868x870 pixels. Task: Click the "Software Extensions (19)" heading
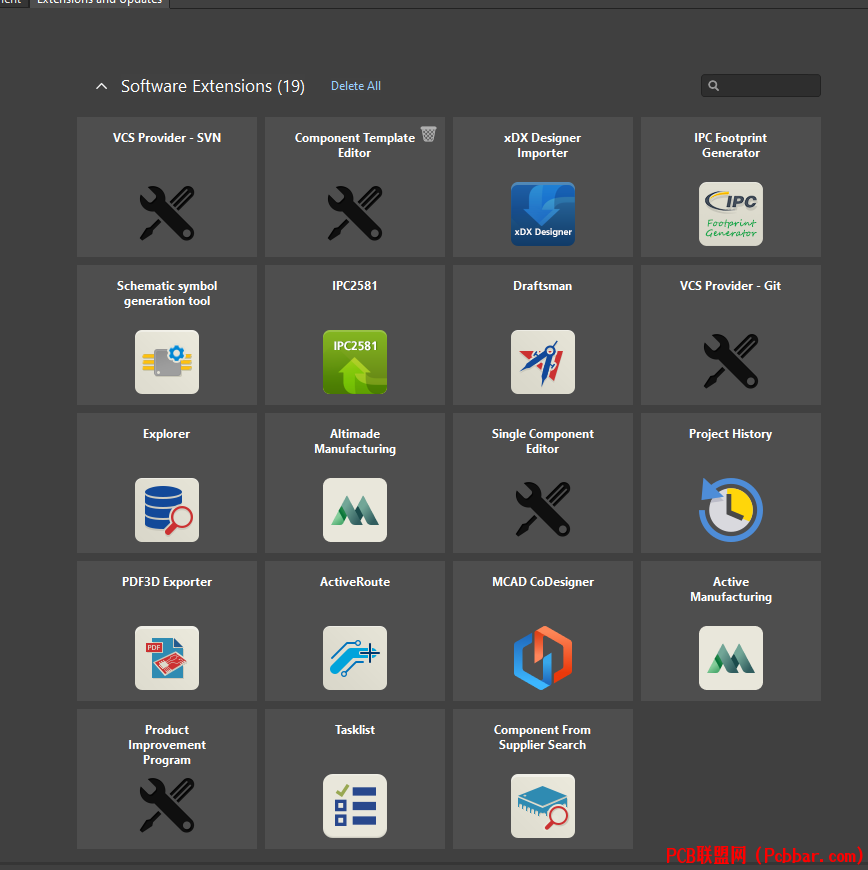pyautogui.click(x=213, y=87)
